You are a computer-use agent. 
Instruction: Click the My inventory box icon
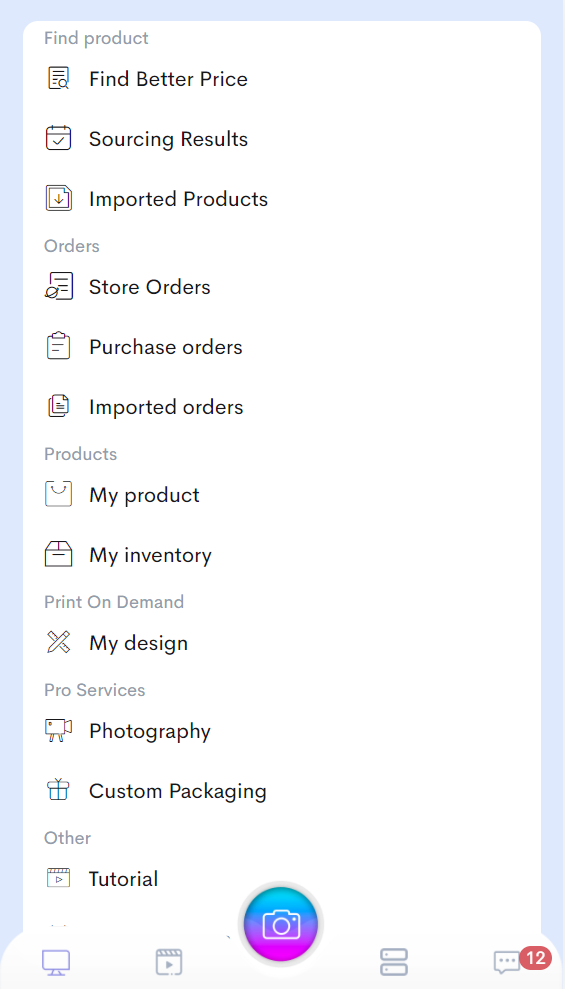click(x=59, y=554)
